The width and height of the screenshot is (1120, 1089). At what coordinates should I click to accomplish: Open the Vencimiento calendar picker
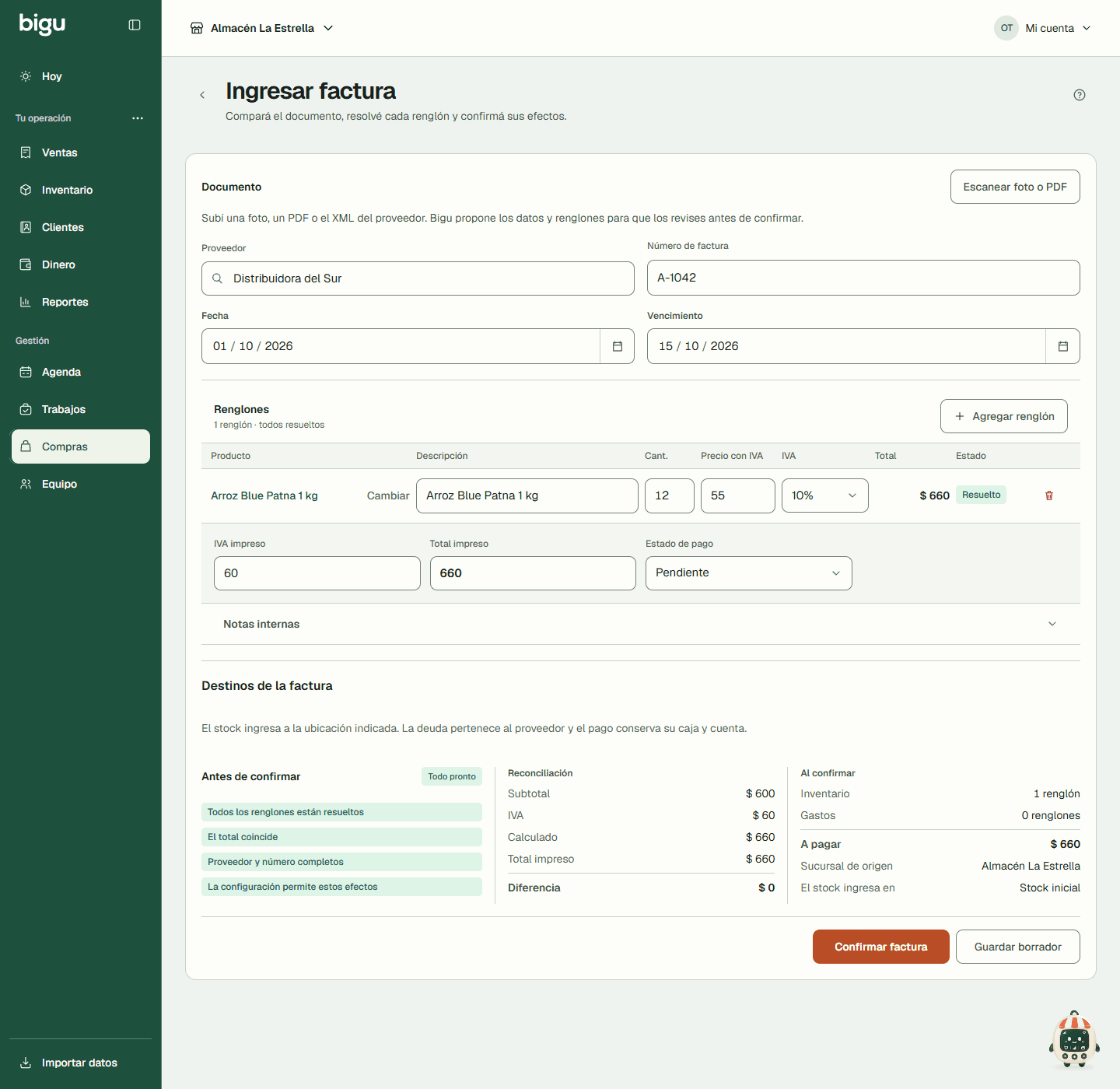[1063, 346]
